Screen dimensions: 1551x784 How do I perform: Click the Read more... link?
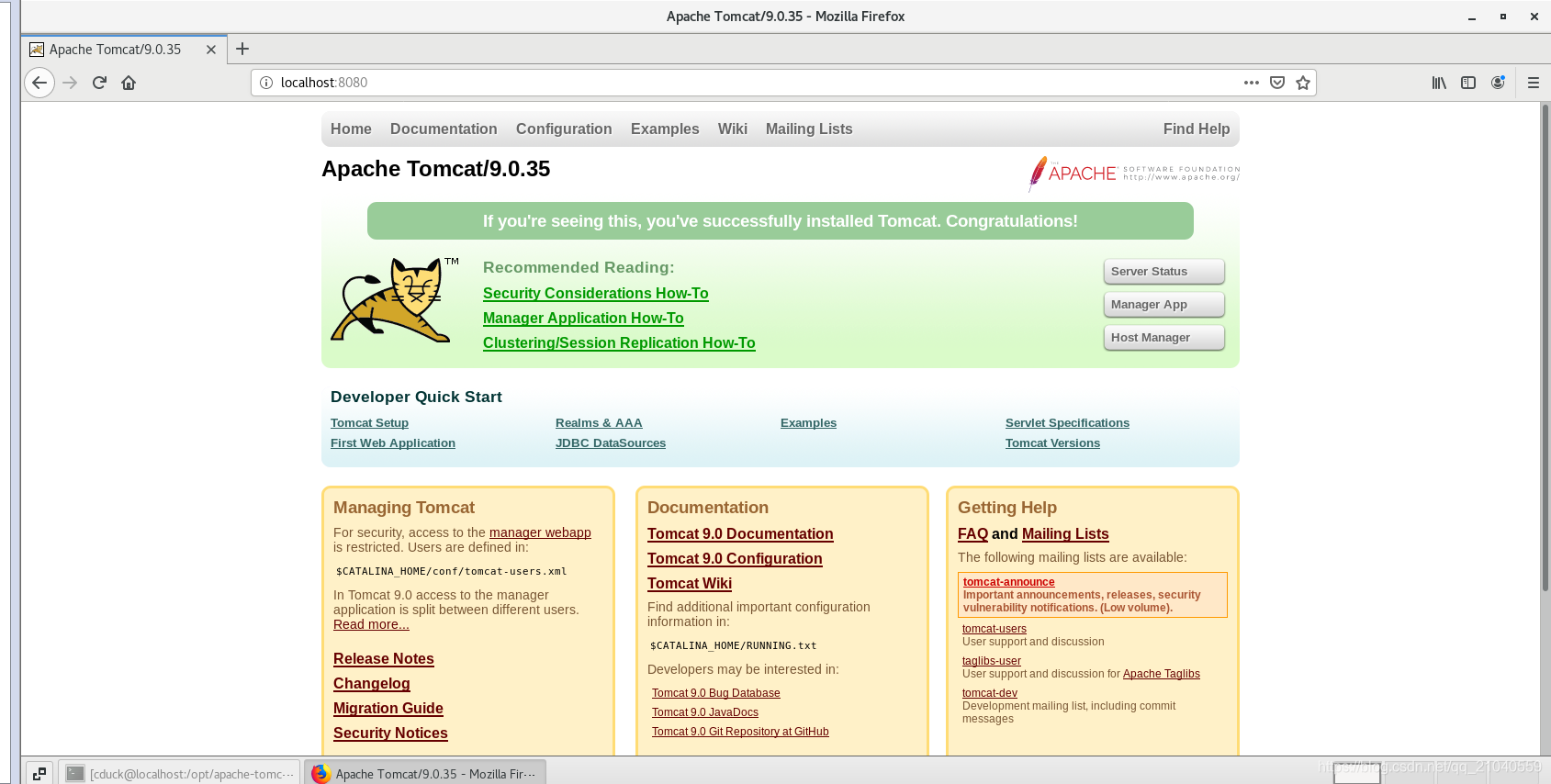pyautogui.click(x=371, y=624)
